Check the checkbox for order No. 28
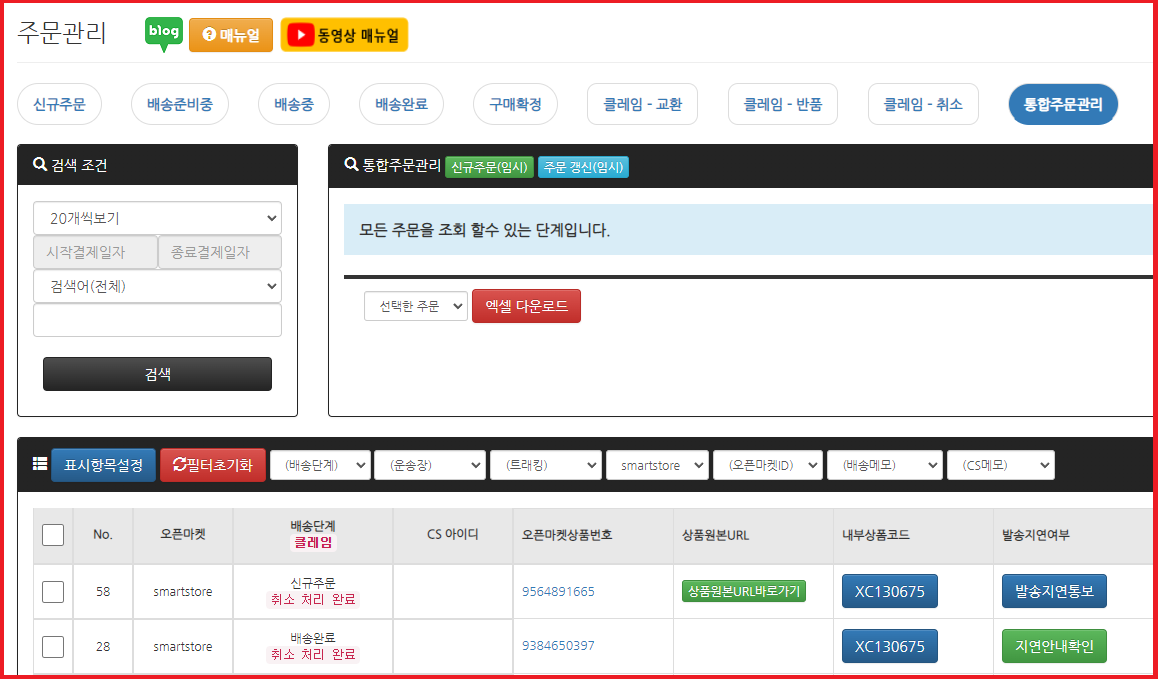Image resolution: width=1158 pixels, height=679 pixels. tap(53, 646)
